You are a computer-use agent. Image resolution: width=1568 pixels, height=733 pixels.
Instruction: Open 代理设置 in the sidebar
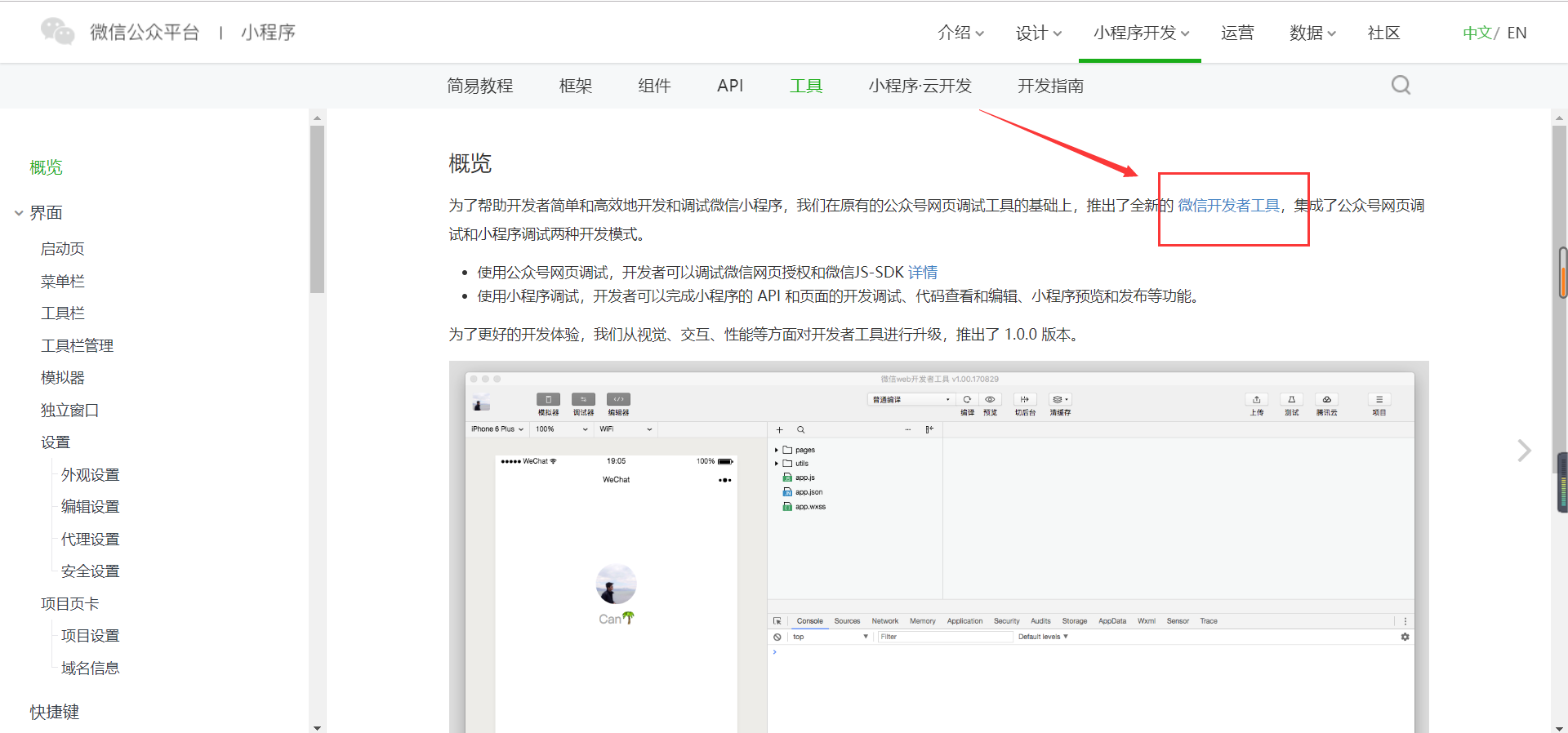(91, 540)
